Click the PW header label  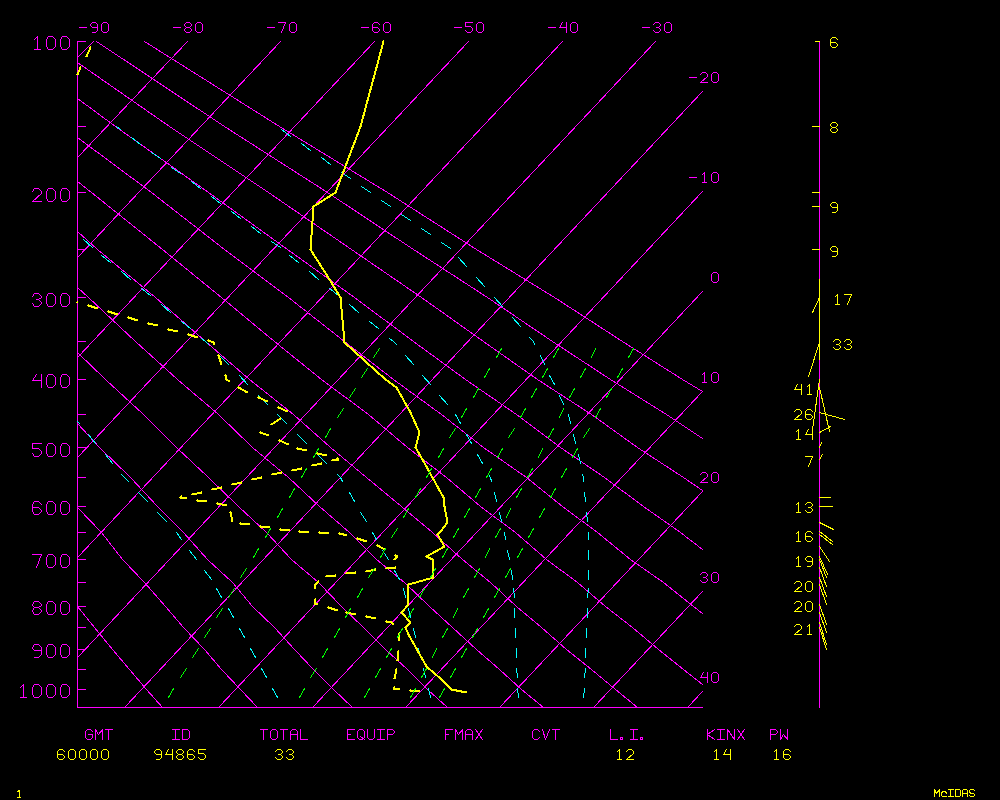(x=779, y=735)
